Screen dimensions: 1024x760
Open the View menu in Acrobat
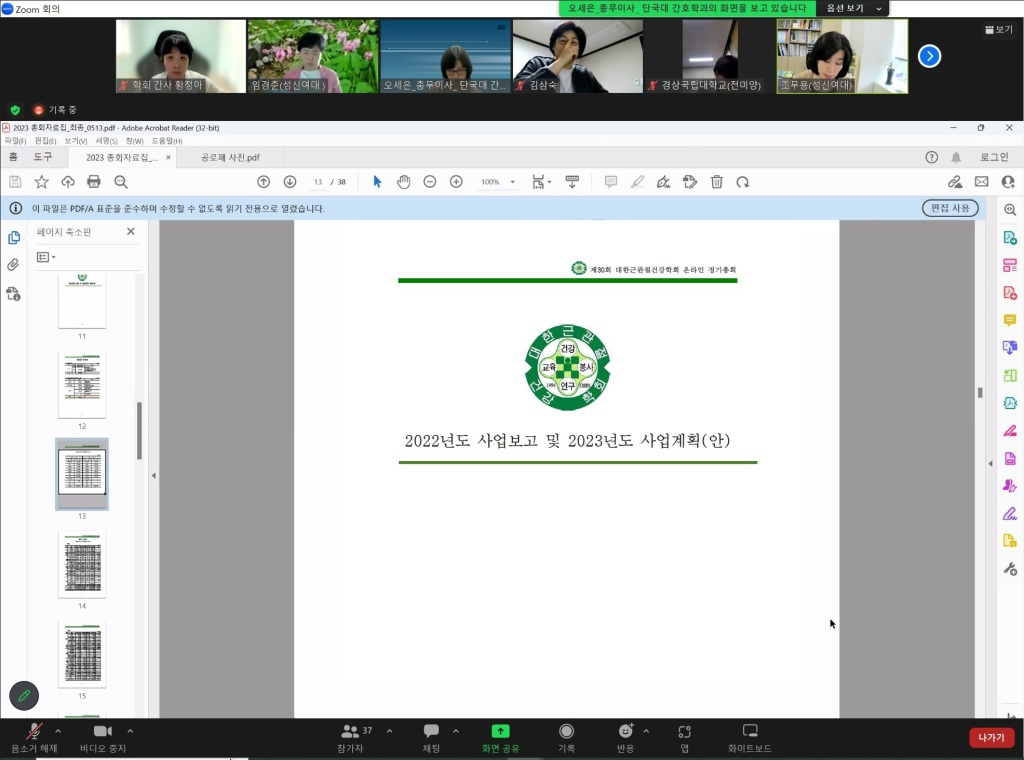pos(75,141)
